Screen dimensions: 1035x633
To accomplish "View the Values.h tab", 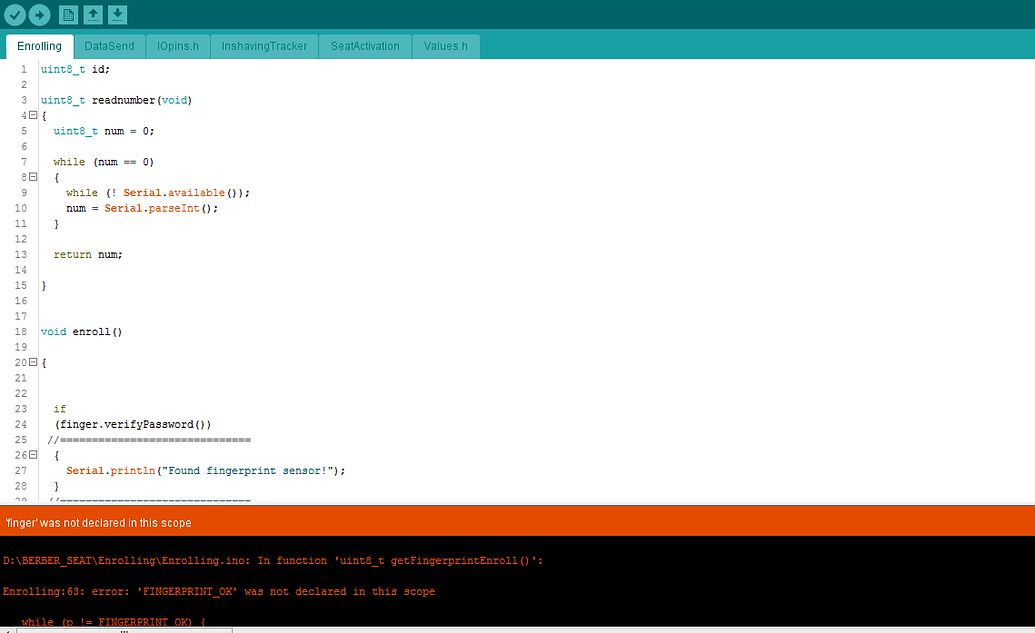I will click(x=445, y=45).
